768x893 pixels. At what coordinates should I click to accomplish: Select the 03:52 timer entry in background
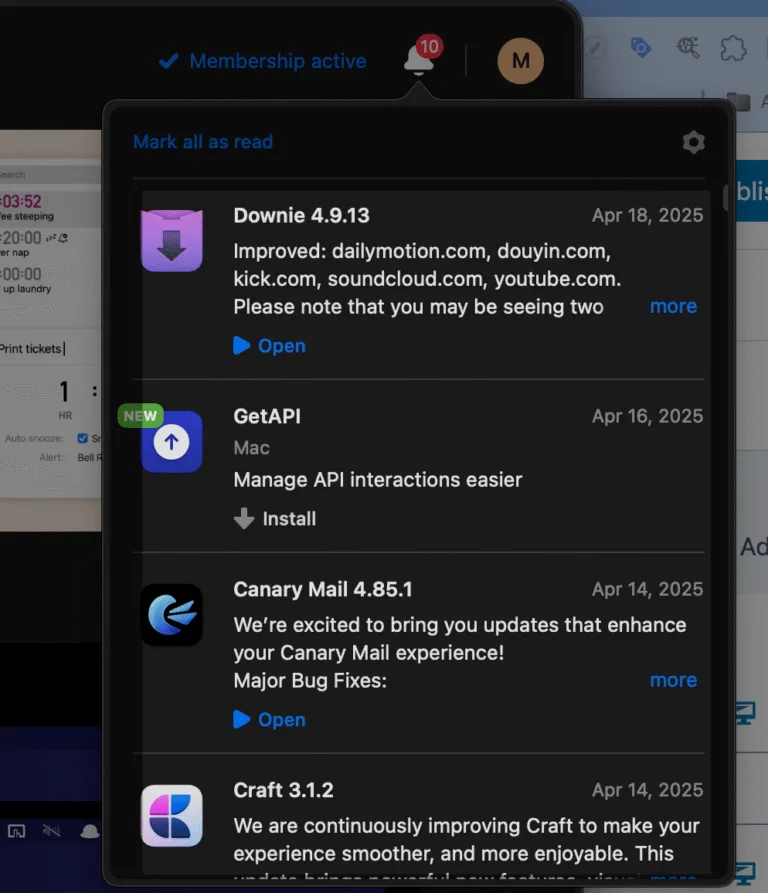[50, 208]
